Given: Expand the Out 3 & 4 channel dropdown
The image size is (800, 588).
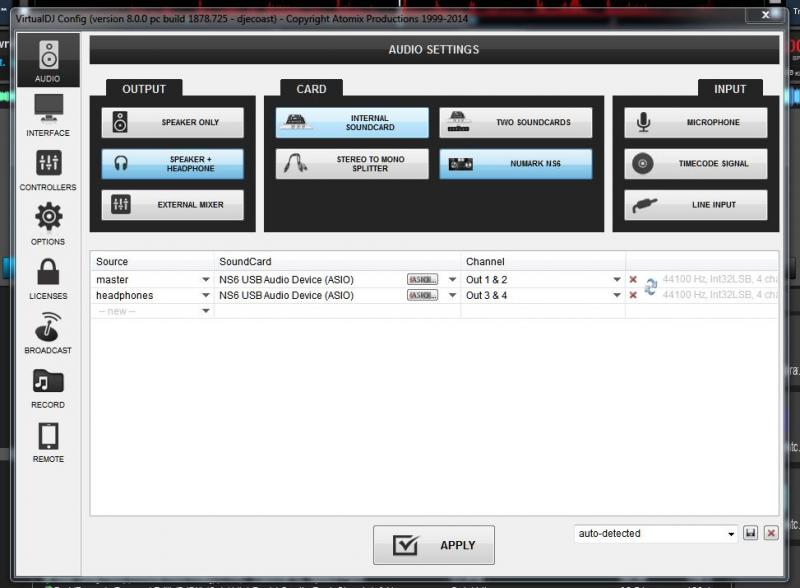Looking at the screenshot, I should click(x=617, y=296).
